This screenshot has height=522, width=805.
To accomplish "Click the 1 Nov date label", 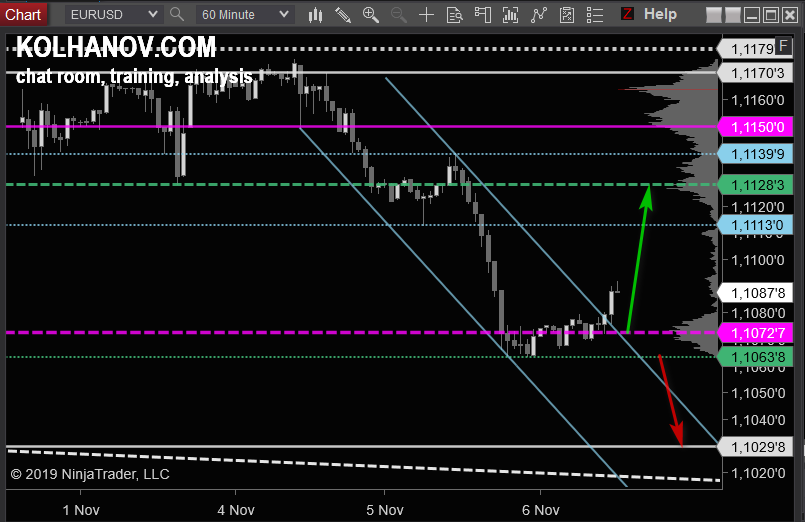I will coord(81,510).
